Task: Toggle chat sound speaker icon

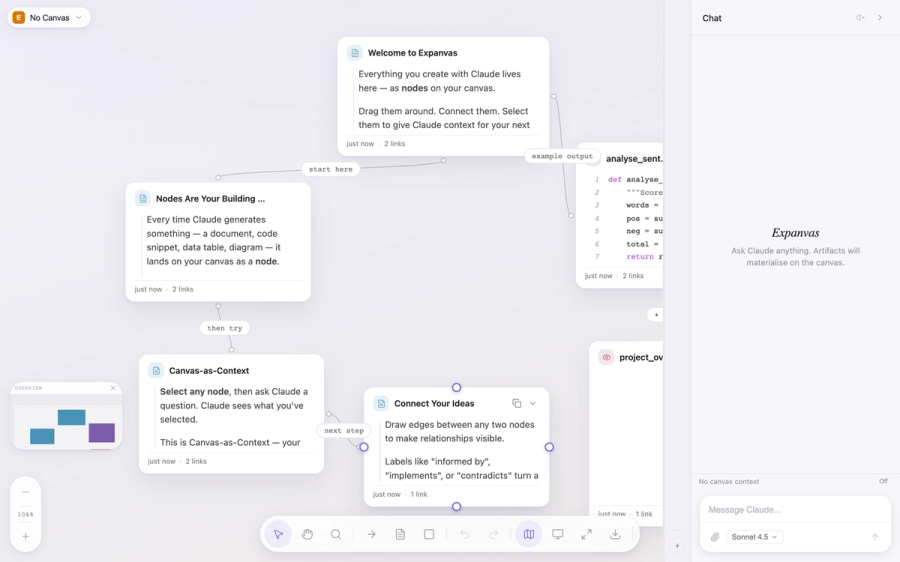Action: pyautogui.click(x=860, y=18)
